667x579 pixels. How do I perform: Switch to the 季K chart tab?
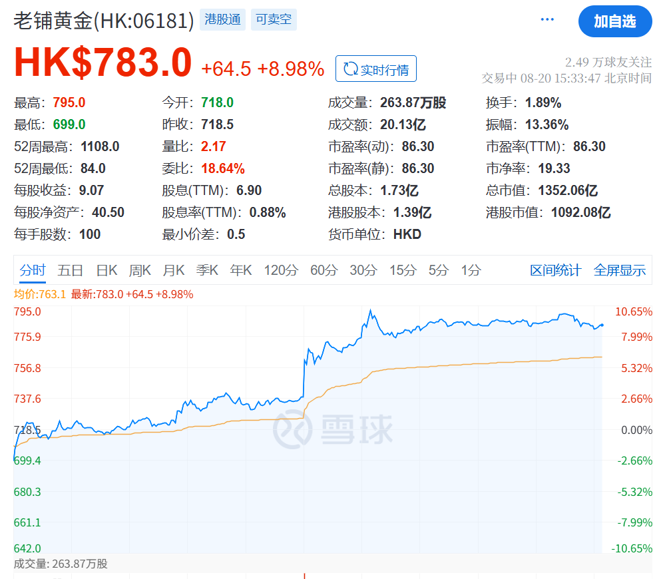207,270
